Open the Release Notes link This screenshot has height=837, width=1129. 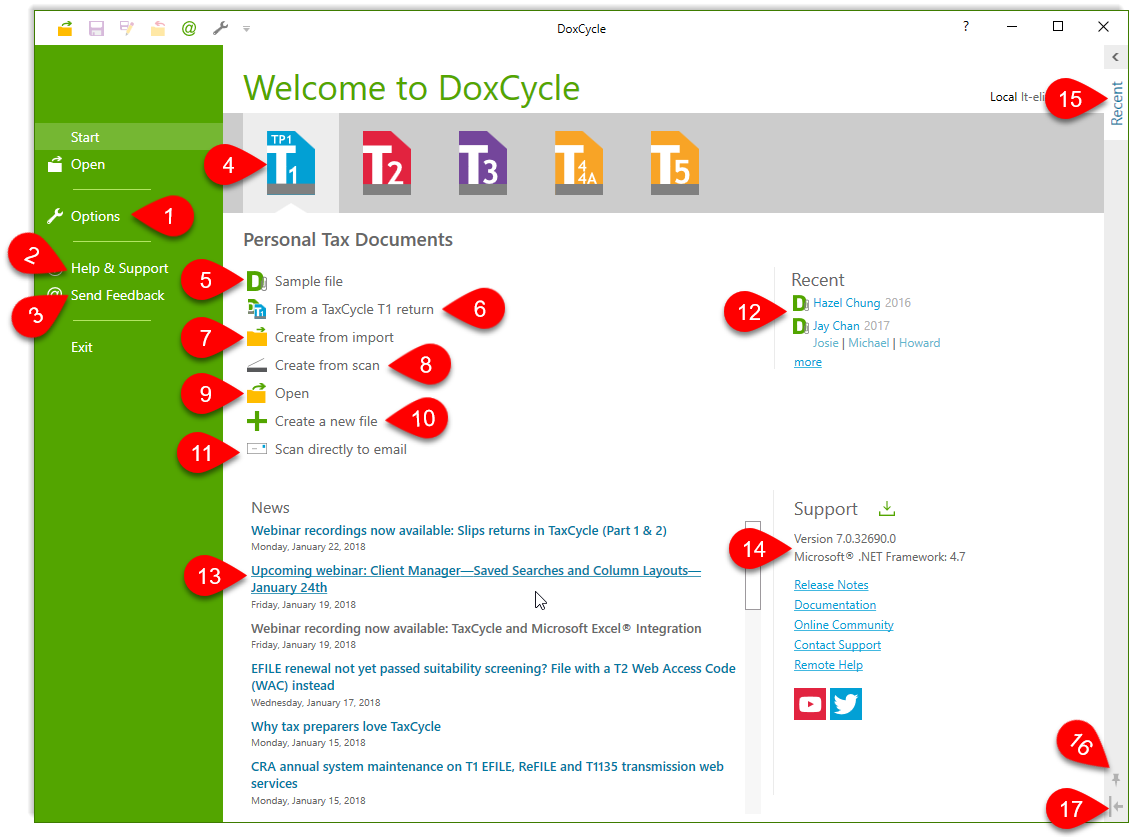coord(831,585)
